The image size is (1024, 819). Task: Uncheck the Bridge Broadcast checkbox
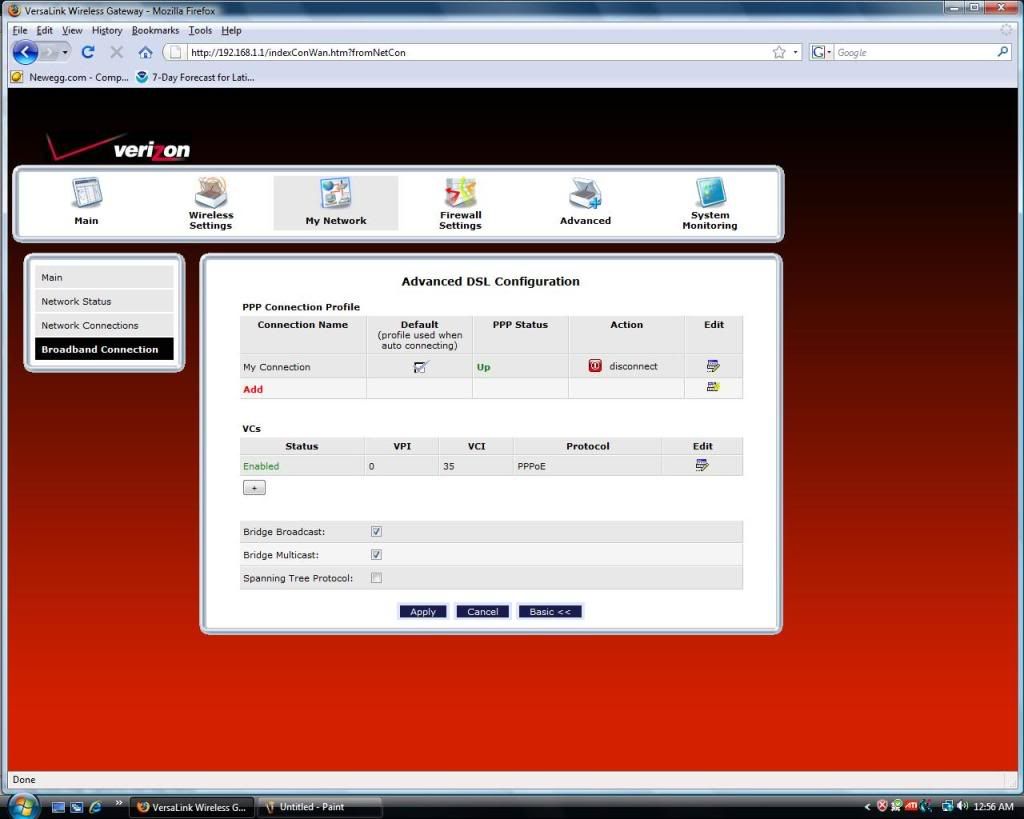tap(376, 532)
